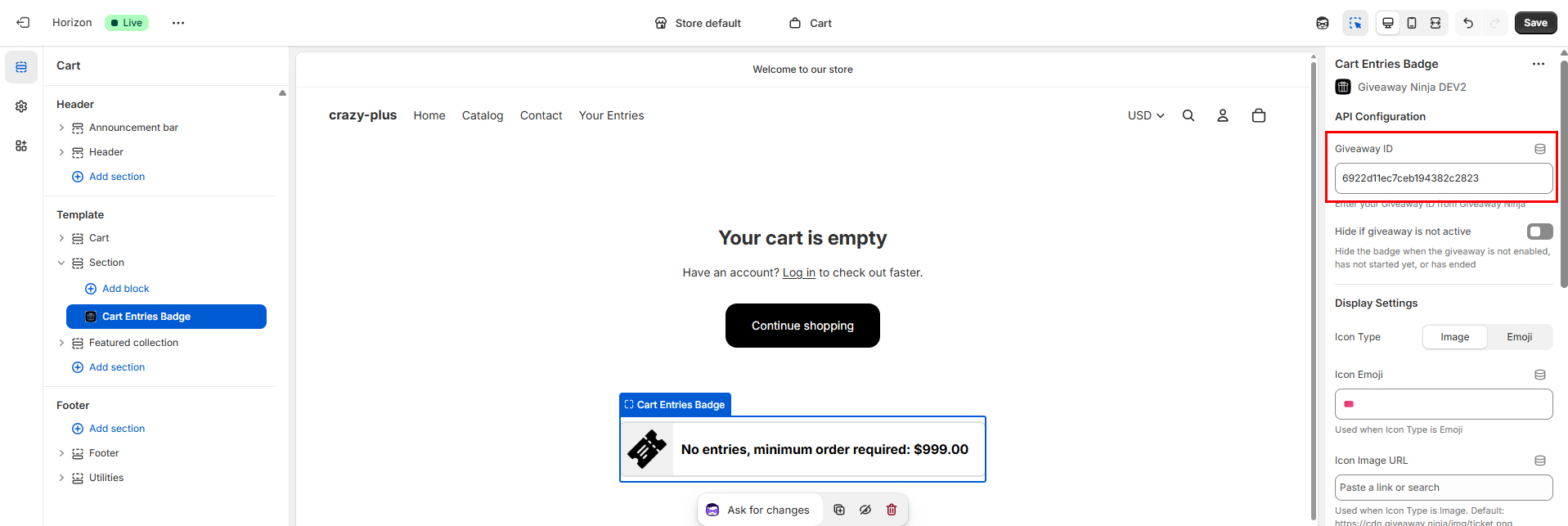Expand the Announcement bar section
This screenshot has width=1568, height=526.
click(61, 128)
